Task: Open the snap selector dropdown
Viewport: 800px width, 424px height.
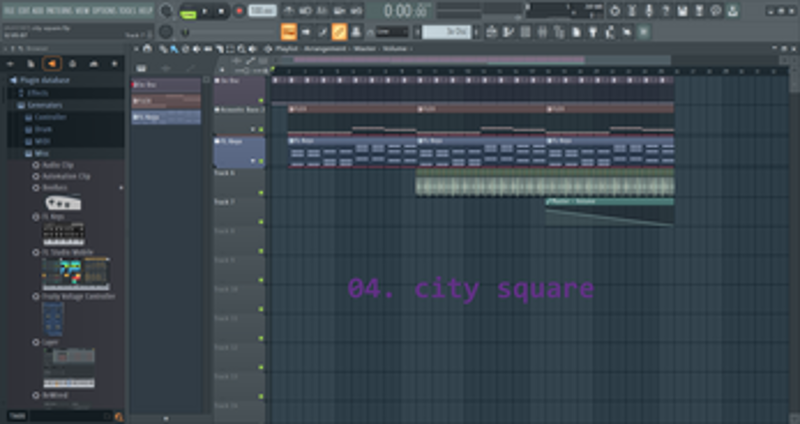Action: click(x=392, y=32)
